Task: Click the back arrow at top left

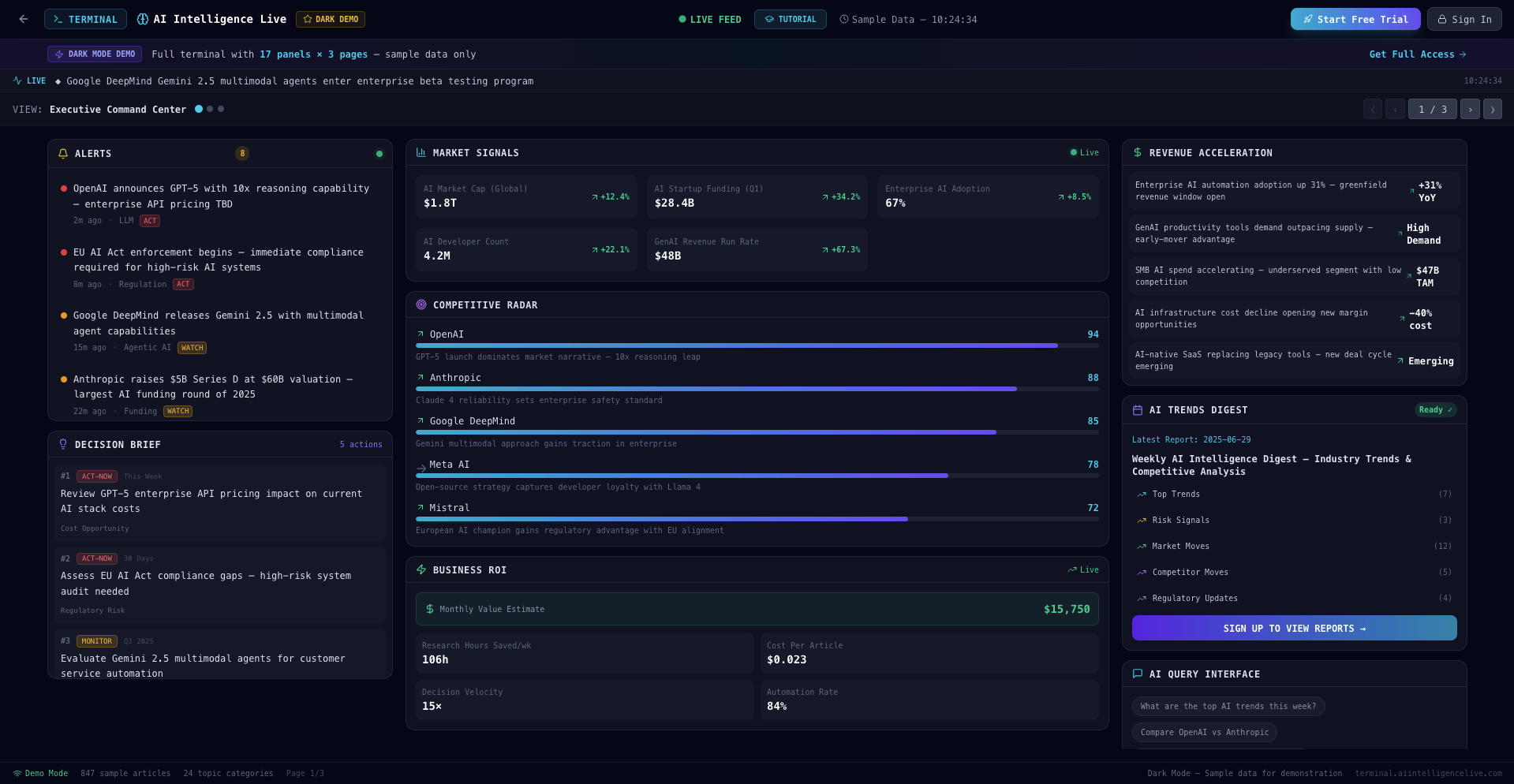Action: coord(23,19)
